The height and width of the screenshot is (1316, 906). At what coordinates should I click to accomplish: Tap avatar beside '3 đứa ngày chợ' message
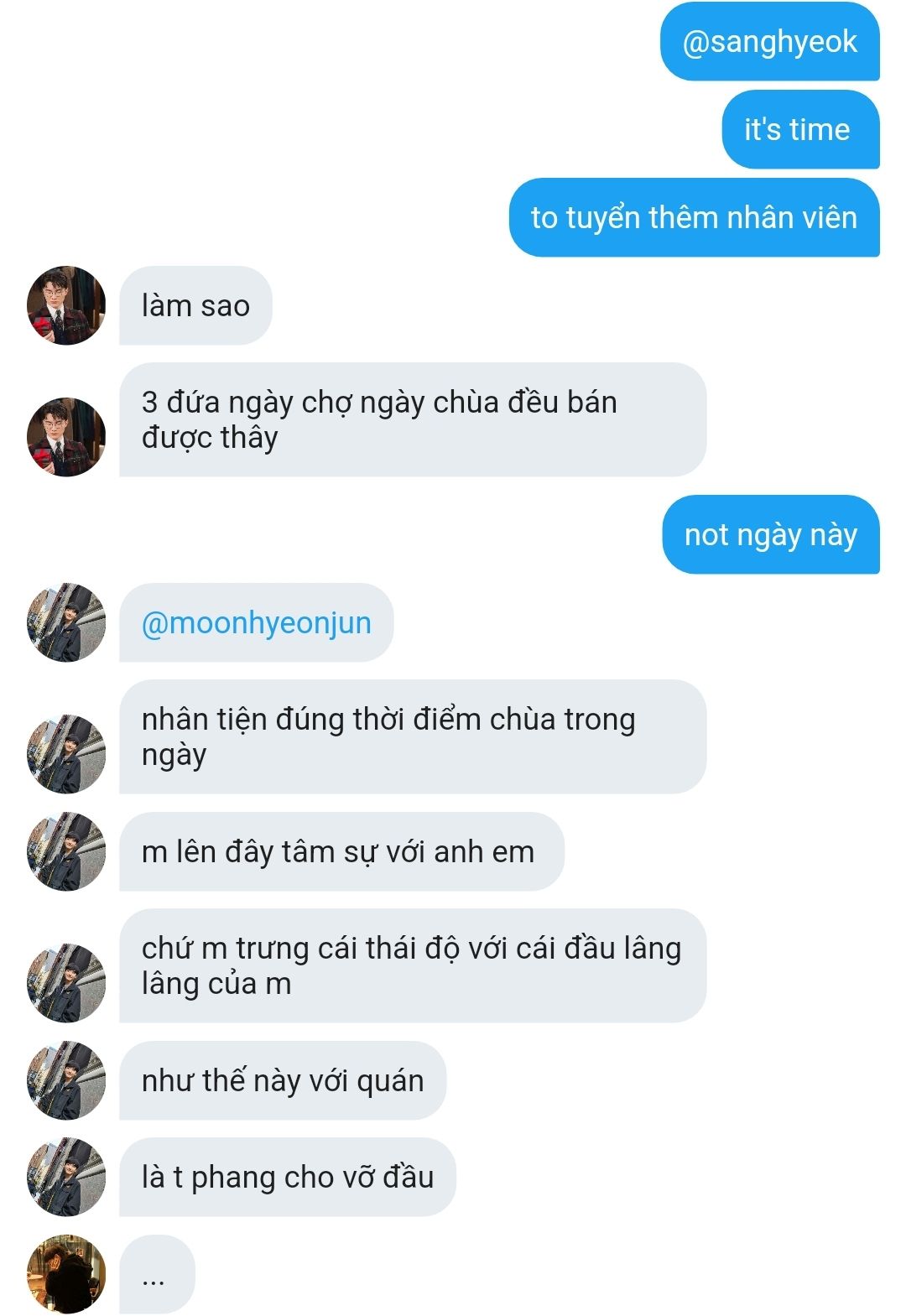click(x=66, y=437)
